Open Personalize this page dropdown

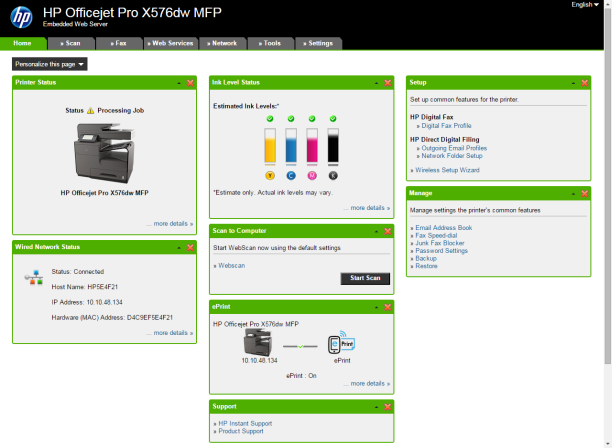pyautogui.click(x=50, y=64)
